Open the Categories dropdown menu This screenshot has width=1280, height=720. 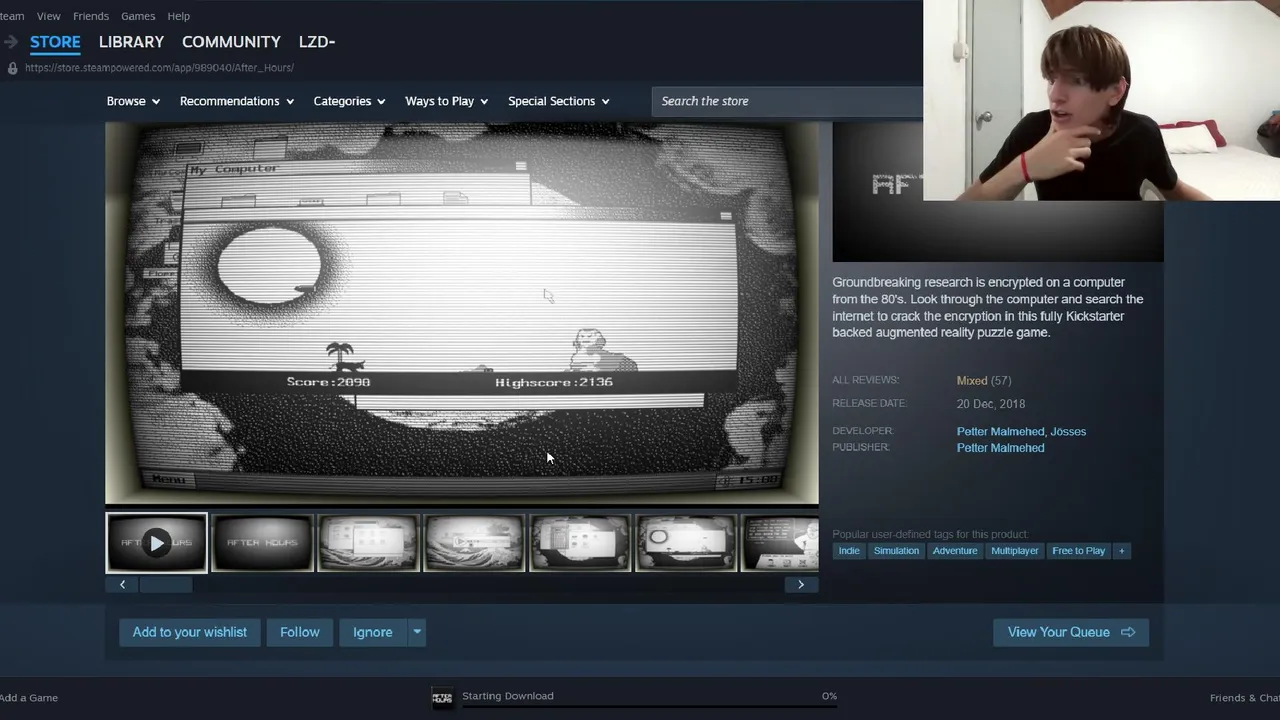pyautogui.click(x=349, y=101)
